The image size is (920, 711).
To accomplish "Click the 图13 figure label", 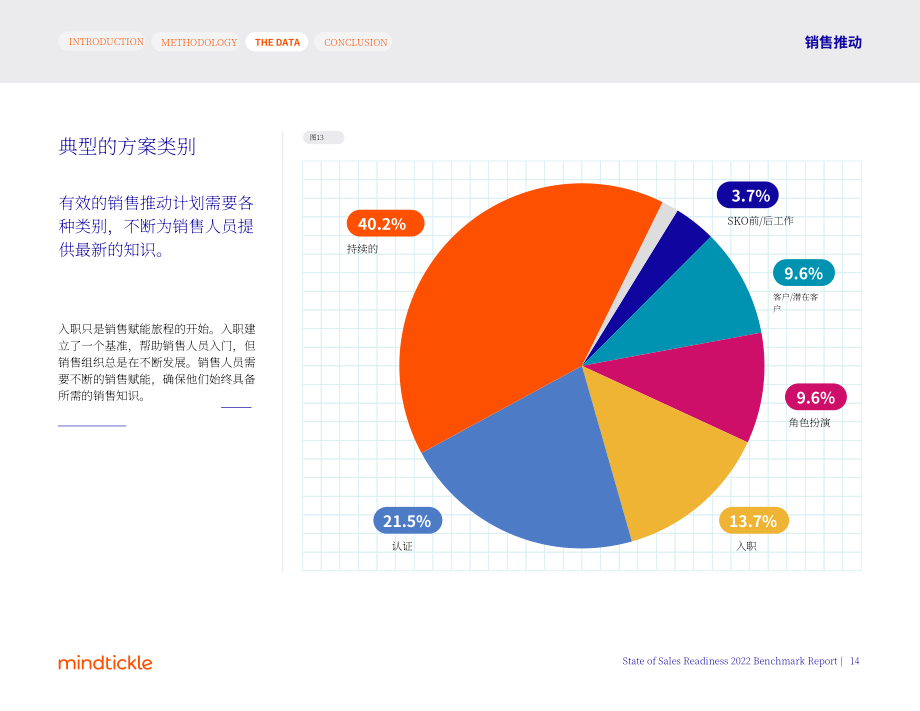I will point(323,137).
